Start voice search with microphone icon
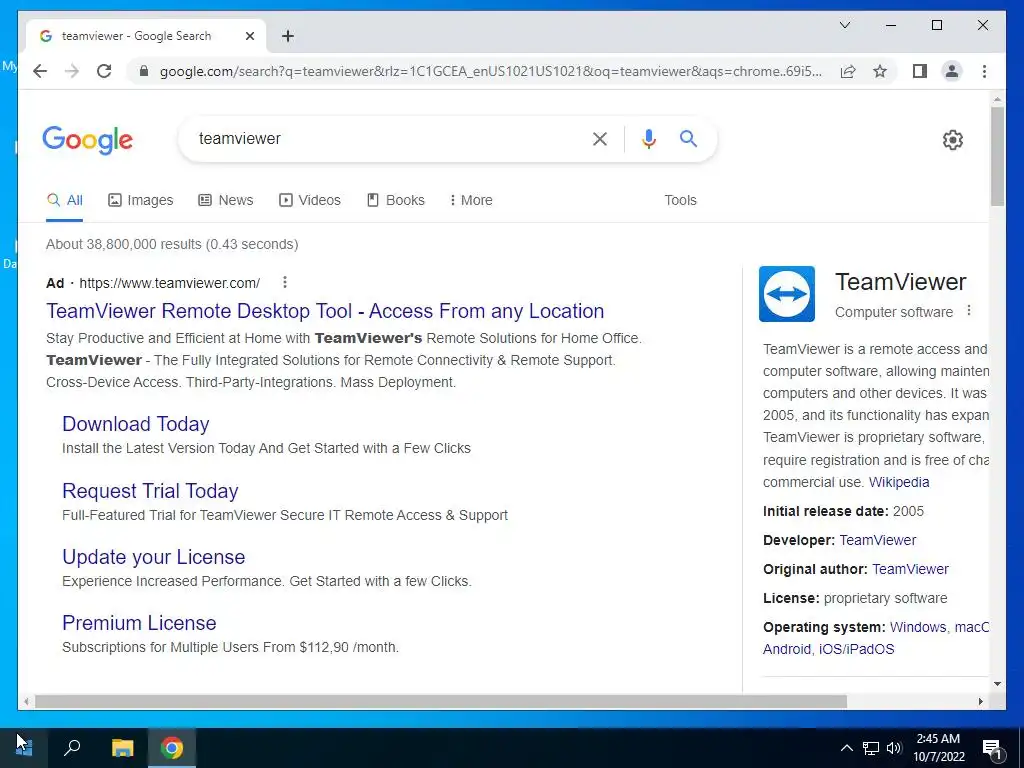1024x768 pixels. pyautogui.click(x=648, y=138)
